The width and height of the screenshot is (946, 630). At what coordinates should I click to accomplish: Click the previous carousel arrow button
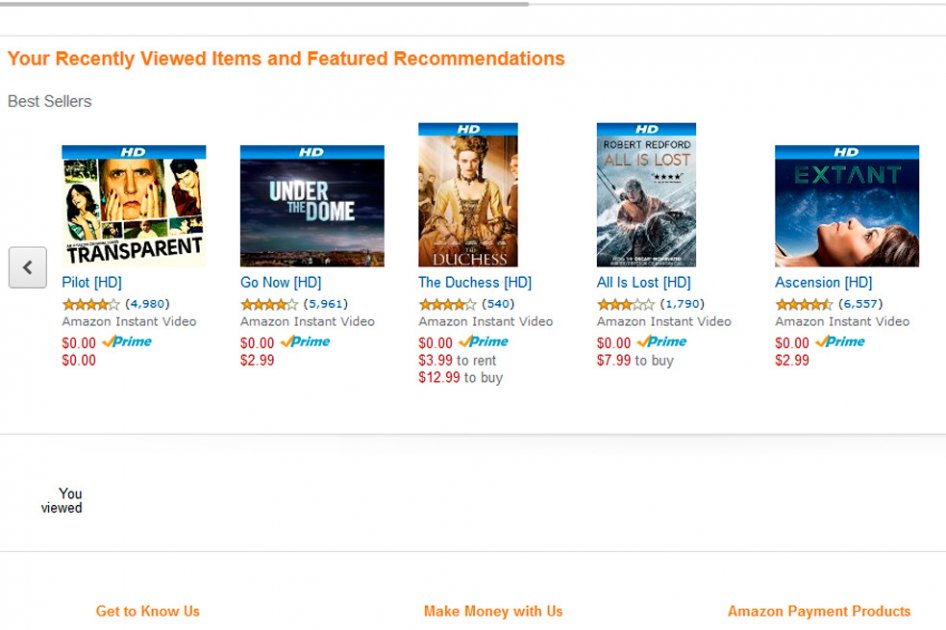pos(28,267)
